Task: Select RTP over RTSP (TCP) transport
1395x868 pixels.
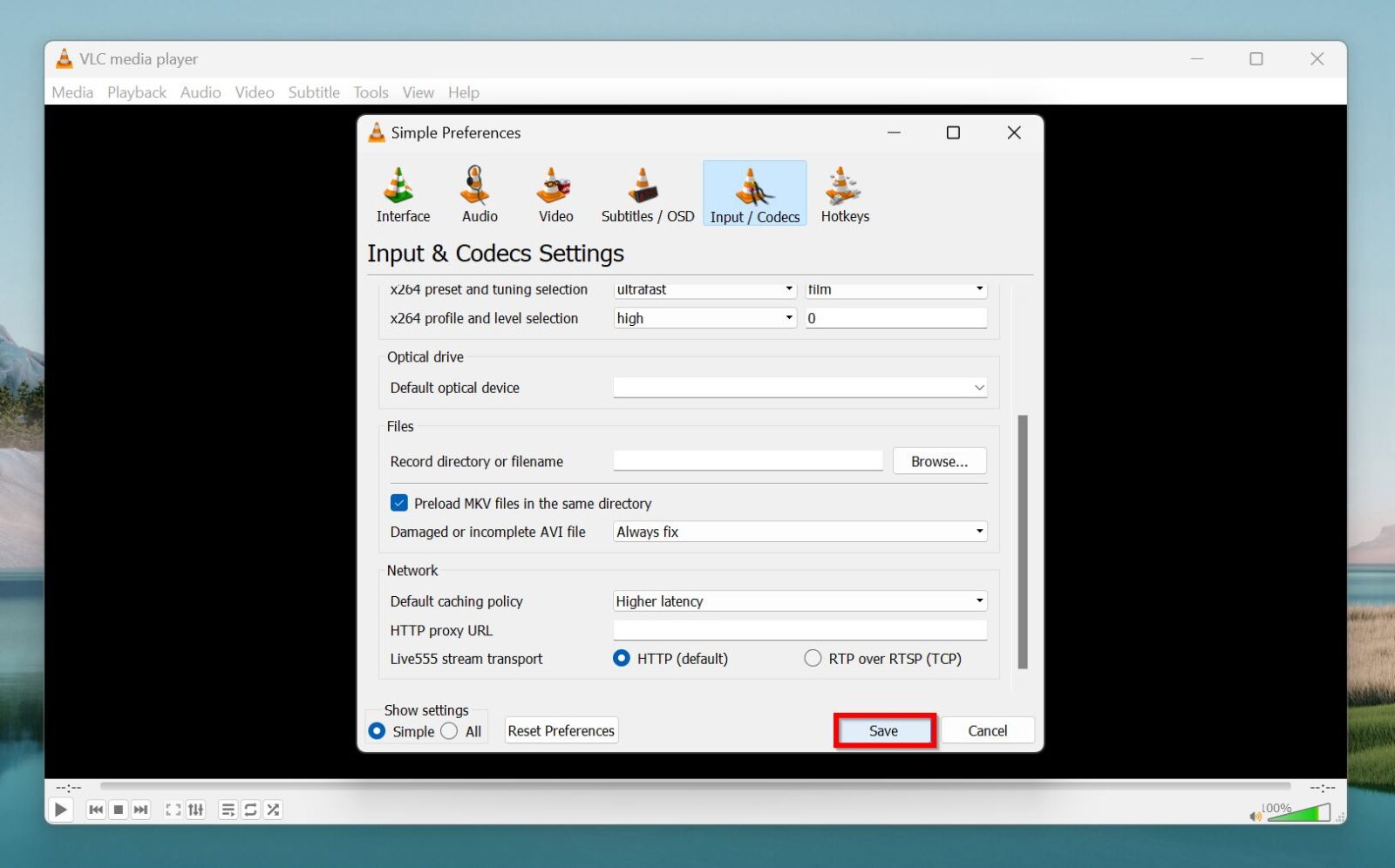Action: pyautogui.click(x=813, y=659)
